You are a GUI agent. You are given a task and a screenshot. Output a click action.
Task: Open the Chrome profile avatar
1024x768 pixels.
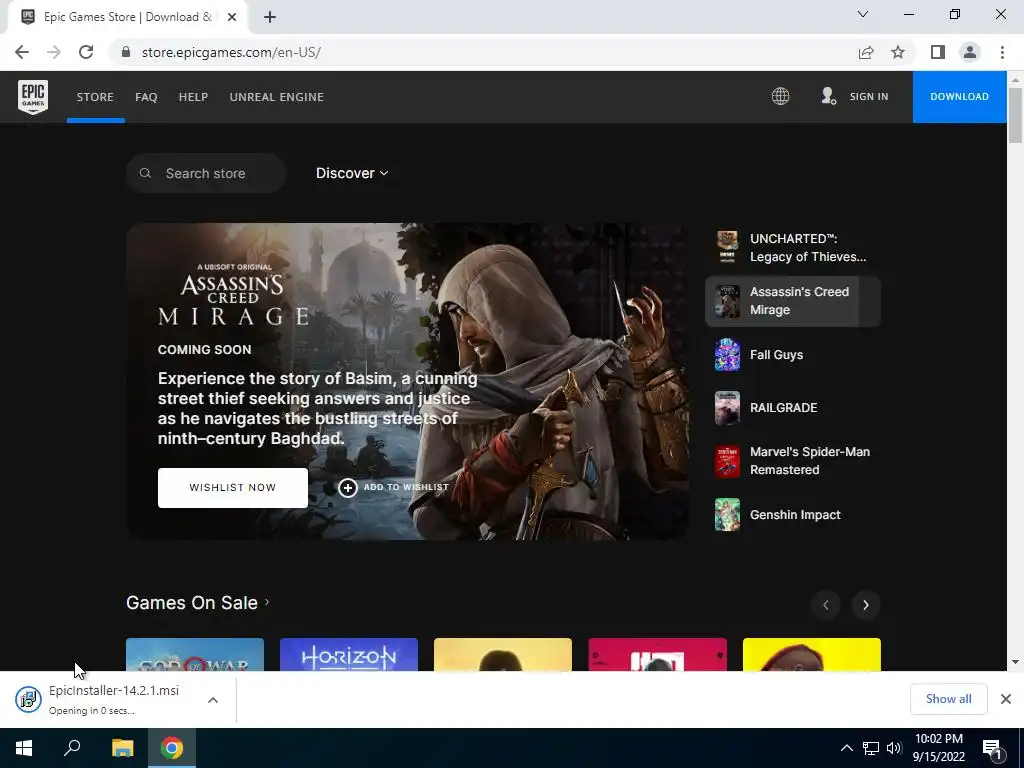970,52
